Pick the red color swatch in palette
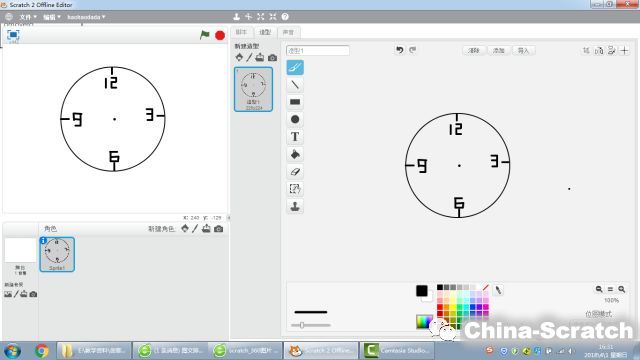Viewport: 640px width, 360px height. (x=440, y=307)
